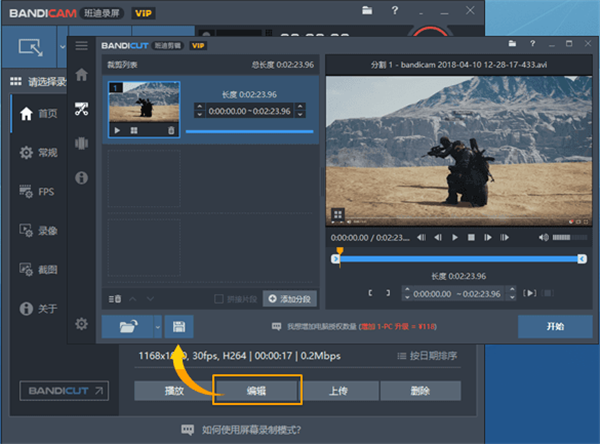This screenshot has height=444, width=600.
Task: Open Bandicut settings gear icon
Action: pyautogui.click(x=81, y=324)
